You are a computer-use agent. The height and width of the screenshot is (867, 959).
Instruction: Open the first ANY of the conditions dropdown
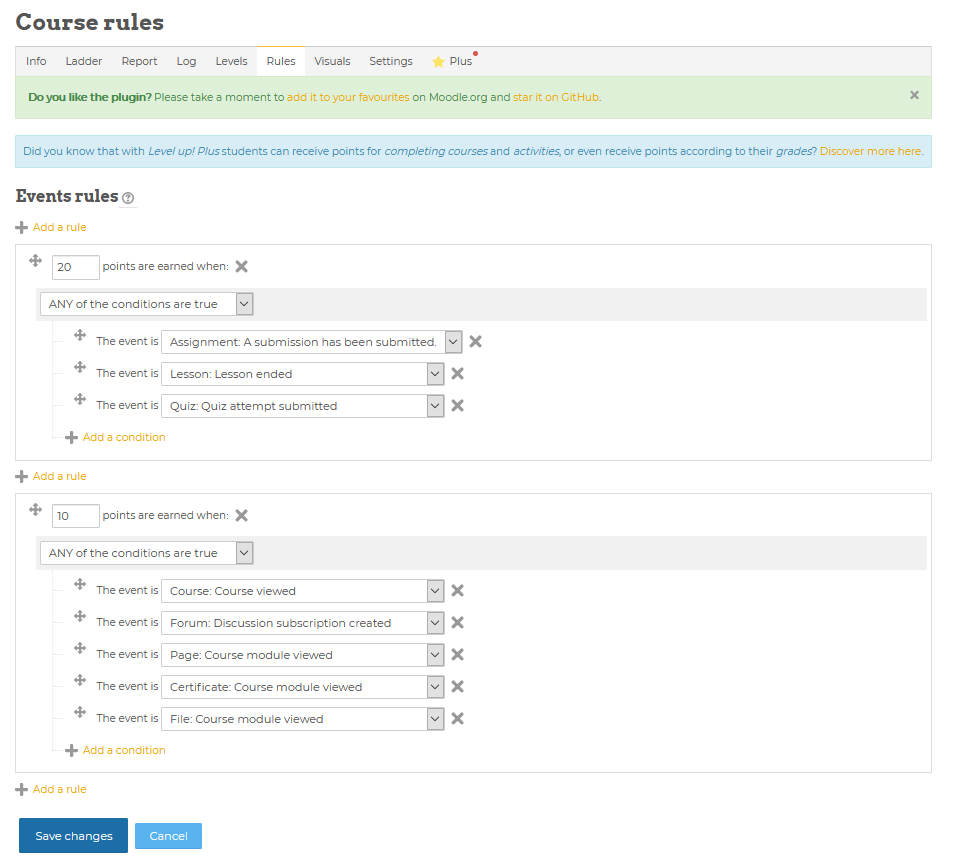click(146, 304)
